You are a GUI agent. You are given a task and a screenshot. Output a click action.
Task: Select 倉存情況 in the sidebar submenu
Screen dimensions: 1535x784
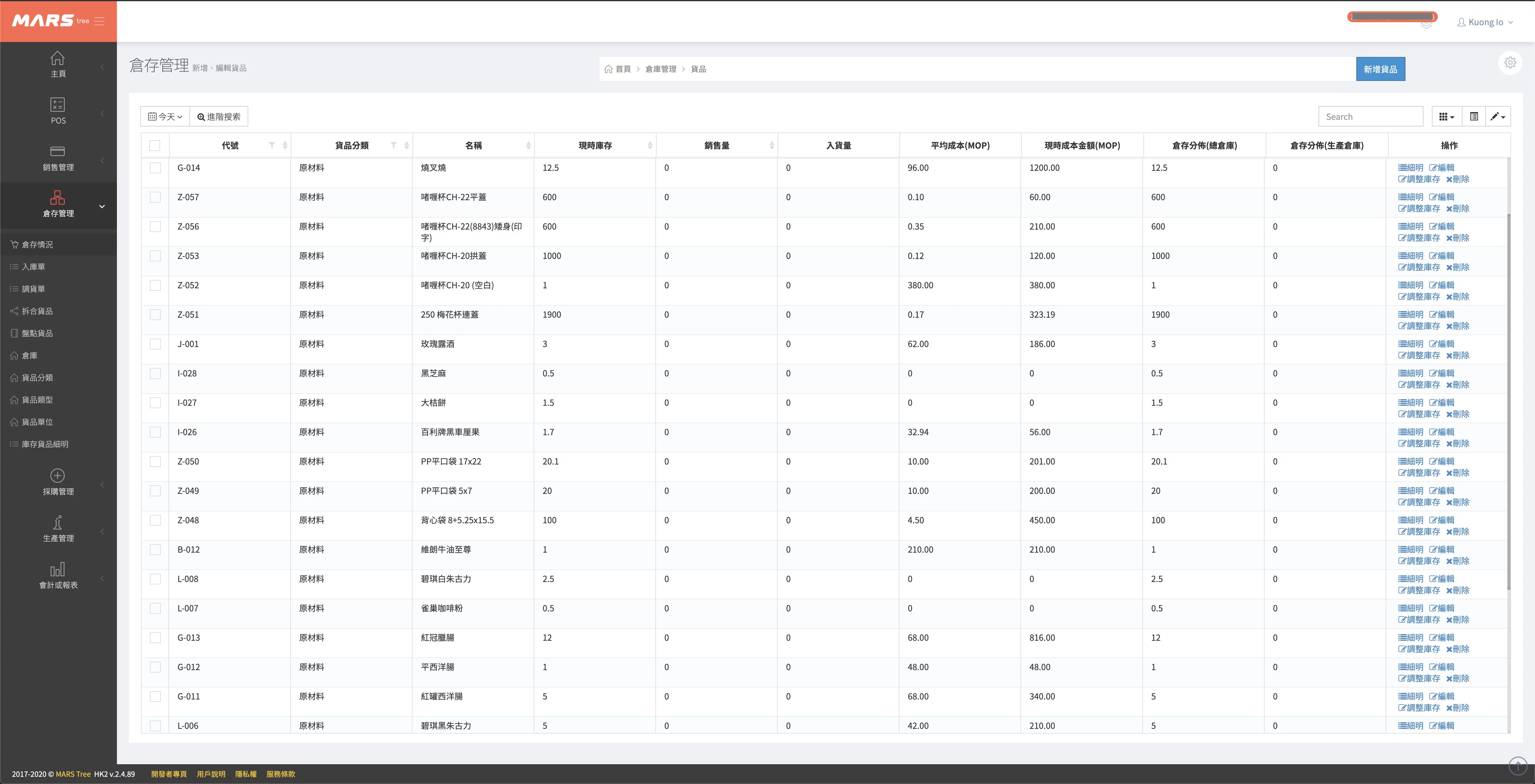58,245
